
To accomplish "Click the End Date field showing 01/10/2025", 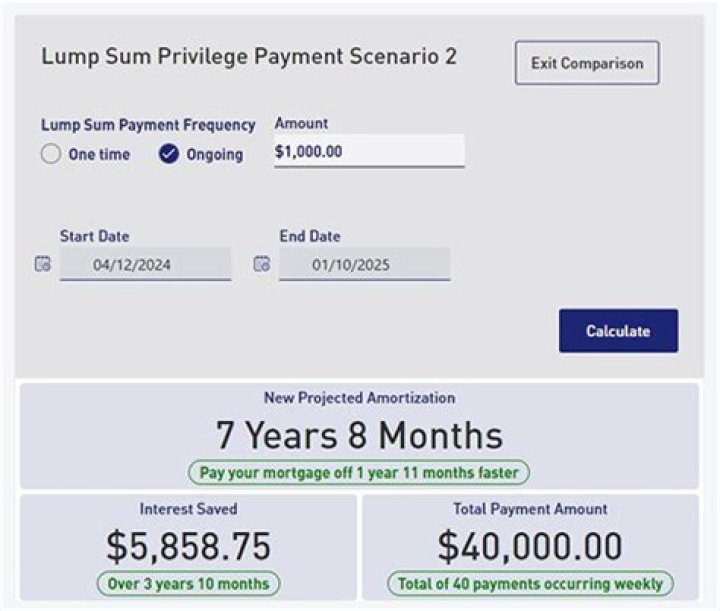I will tap(364, 265).
